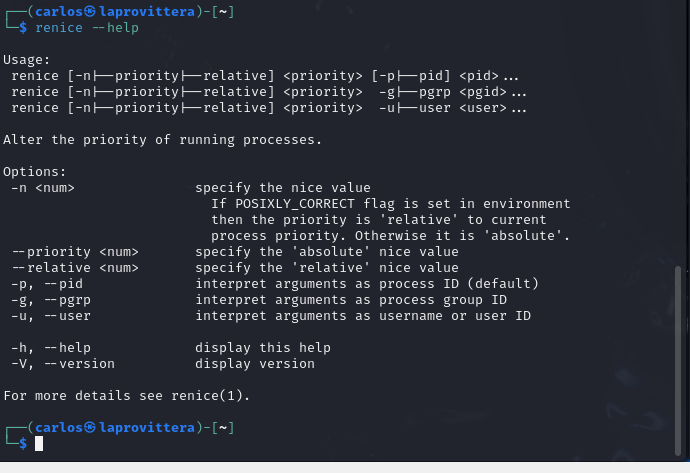
Task: Click the typed 'renice --help' command
Action: coord(87,28)
